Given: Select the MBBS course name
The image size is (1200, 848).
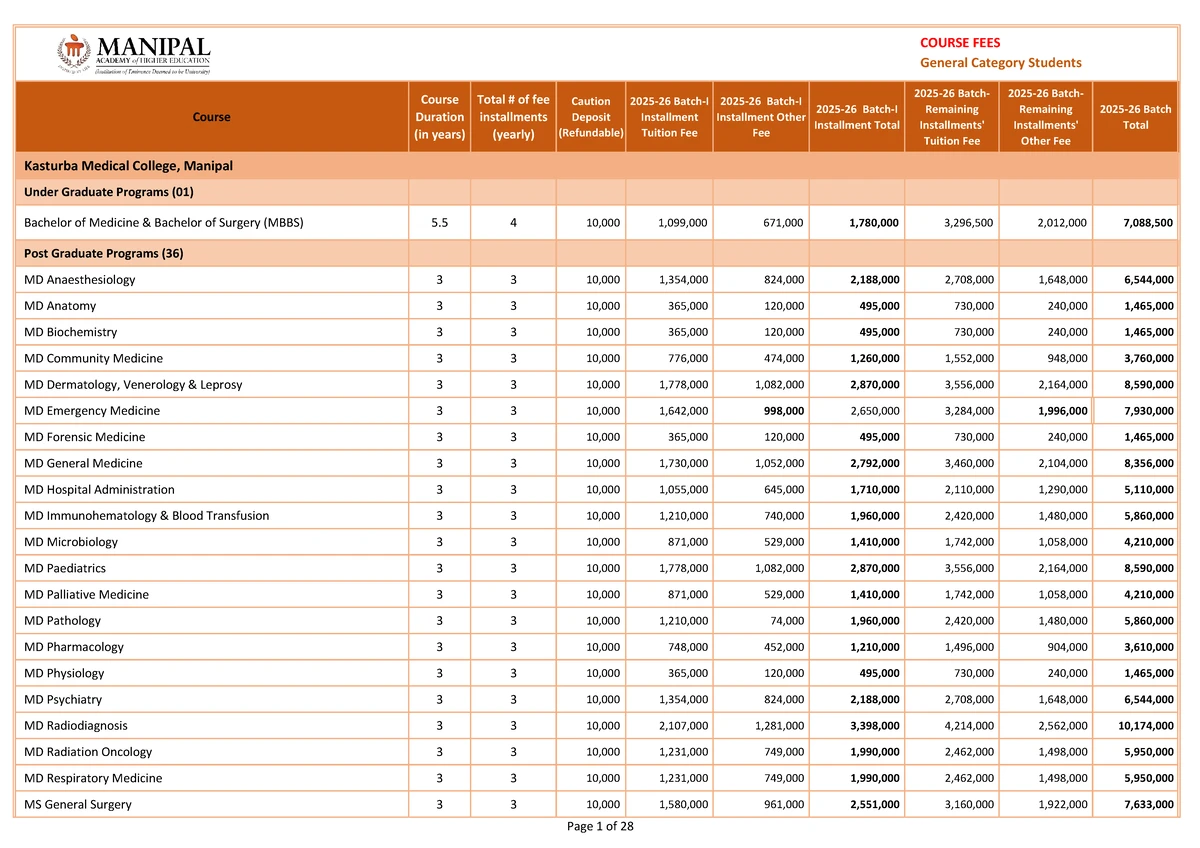Looking at the screenshot, I should [x=164, y=223].
